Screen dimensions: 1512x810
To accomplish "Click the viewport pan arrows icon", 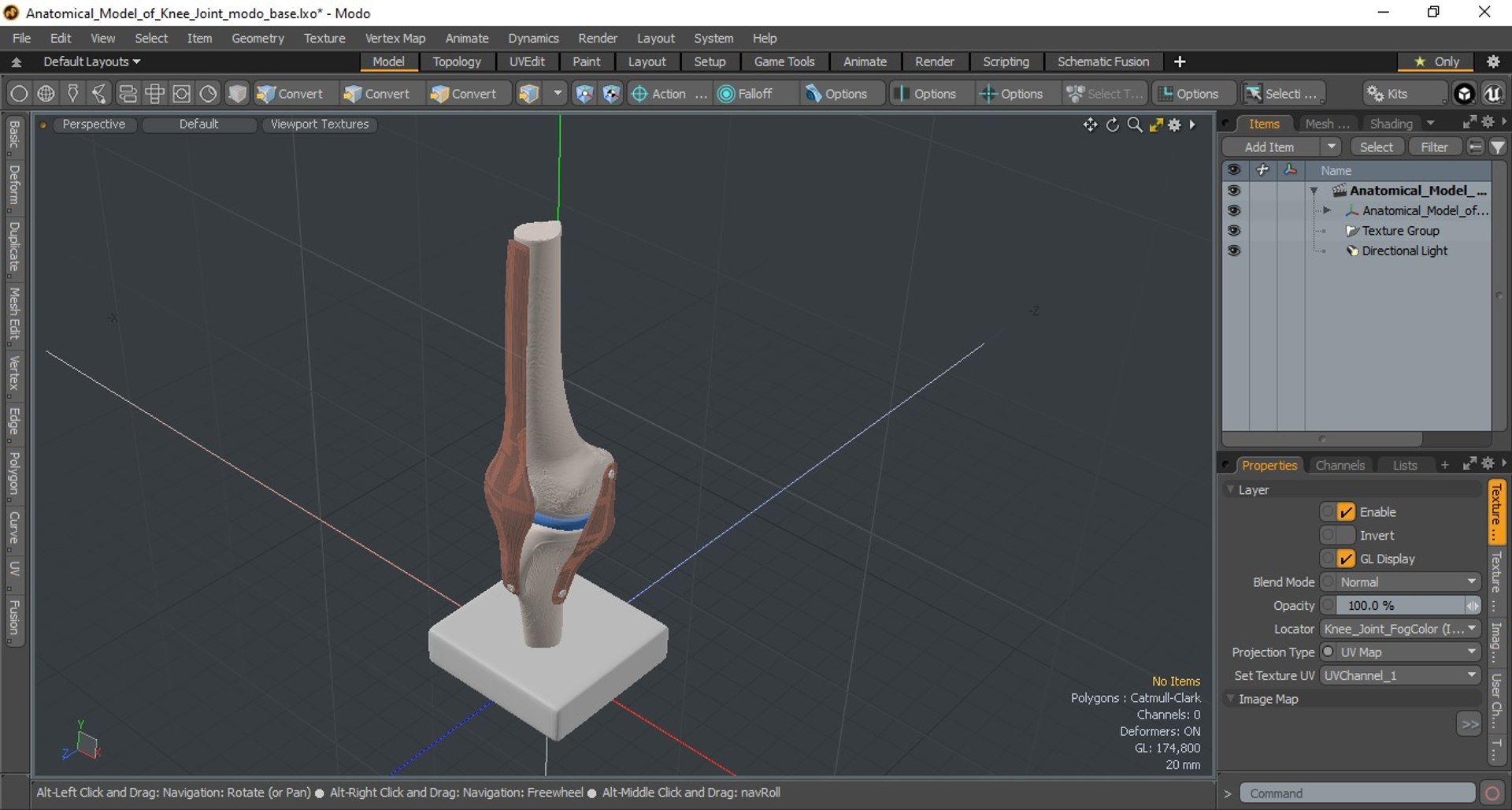I will click(1090, 124).
